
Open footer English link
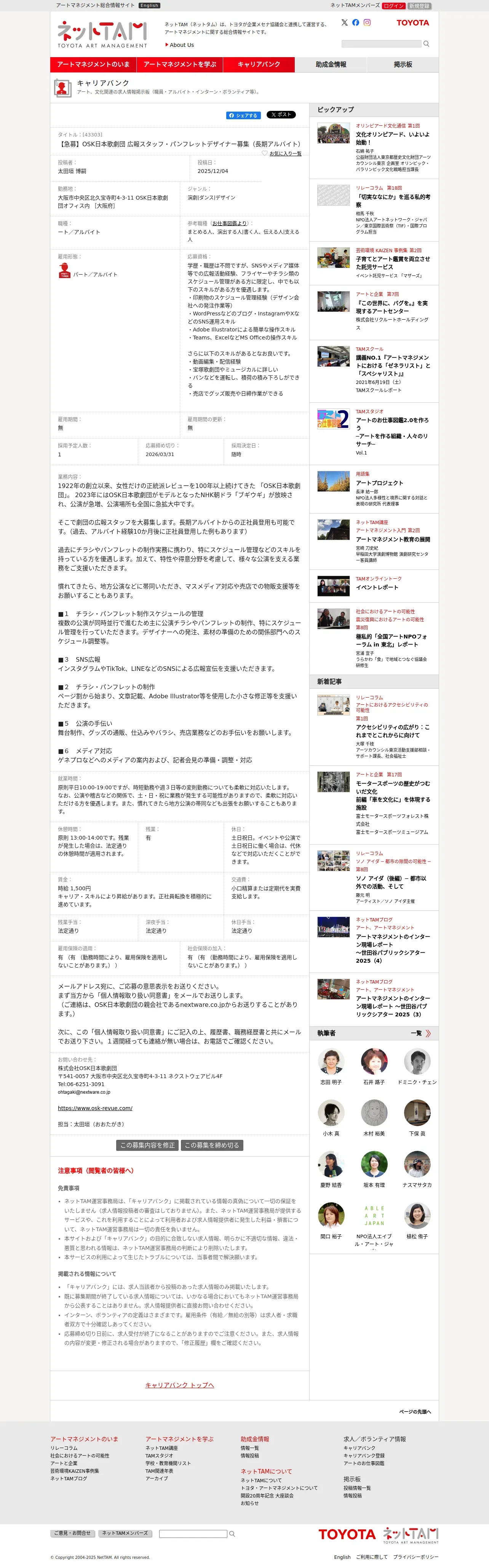[342, 1557]
